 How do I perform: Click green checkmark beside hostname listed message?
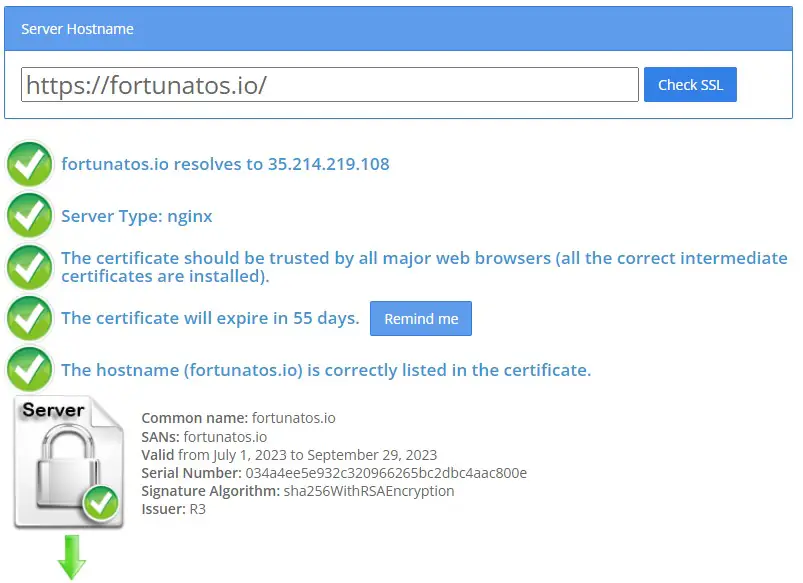(29, 369)
